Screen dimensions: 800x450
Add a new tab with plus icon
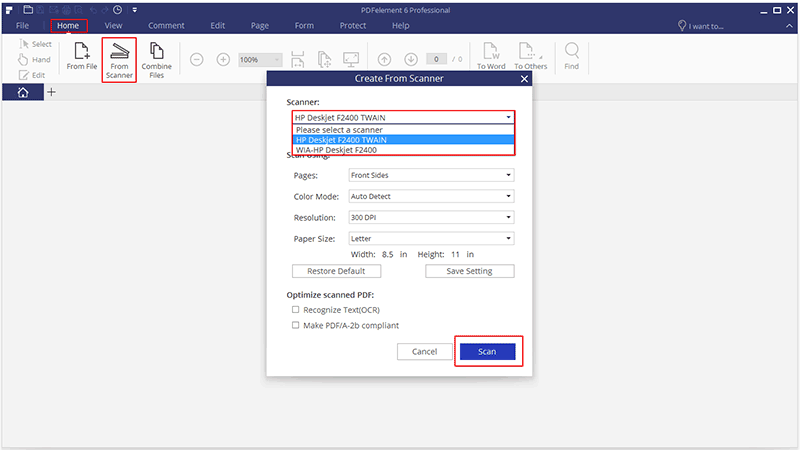(x=51, y=92)
